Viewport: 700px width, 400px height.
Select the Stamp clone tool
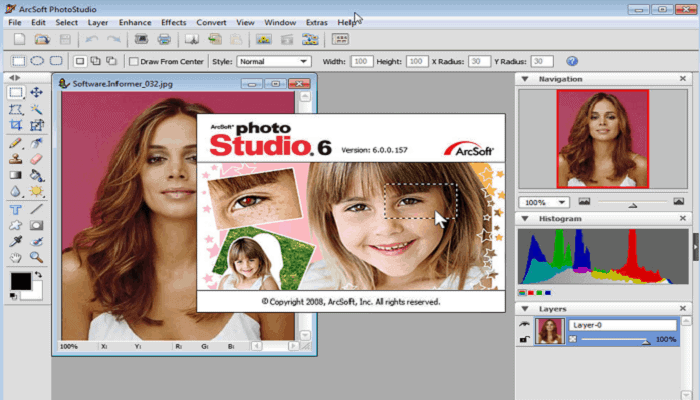point(16,159)
